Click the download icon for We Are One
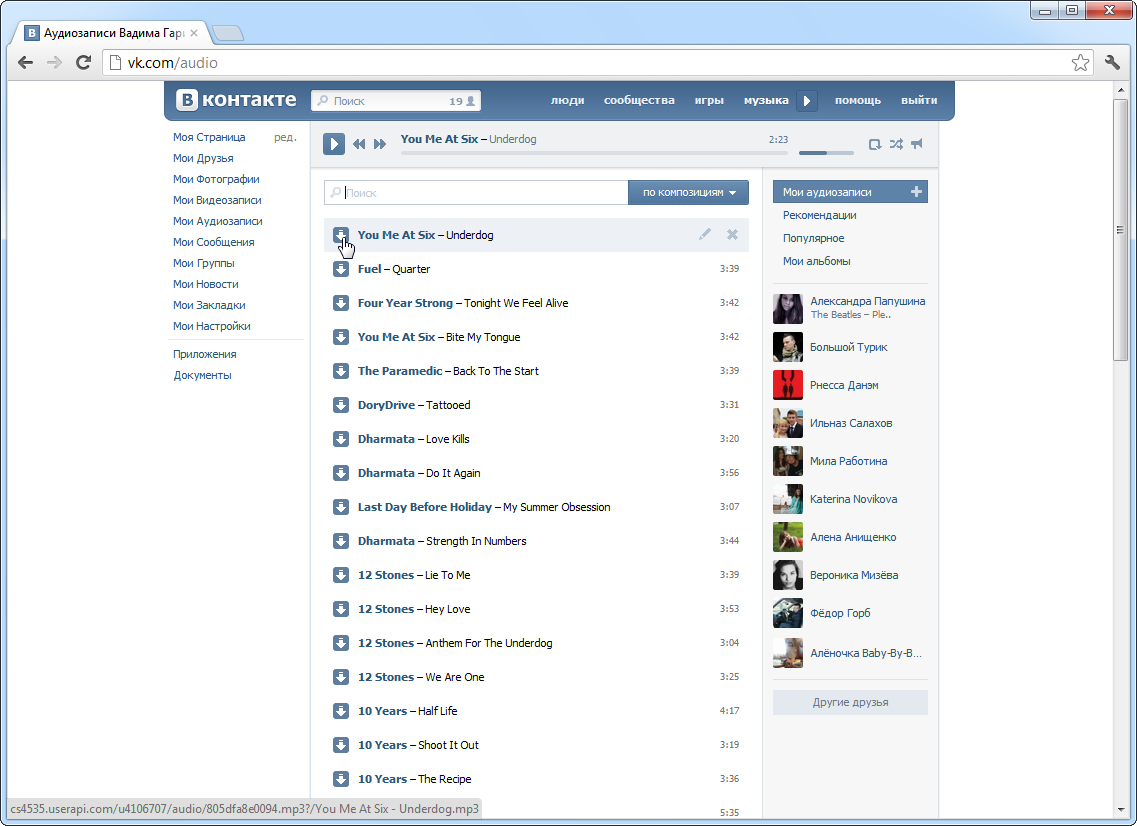Viewport: 1137px width, 826px height. [341, 677]
